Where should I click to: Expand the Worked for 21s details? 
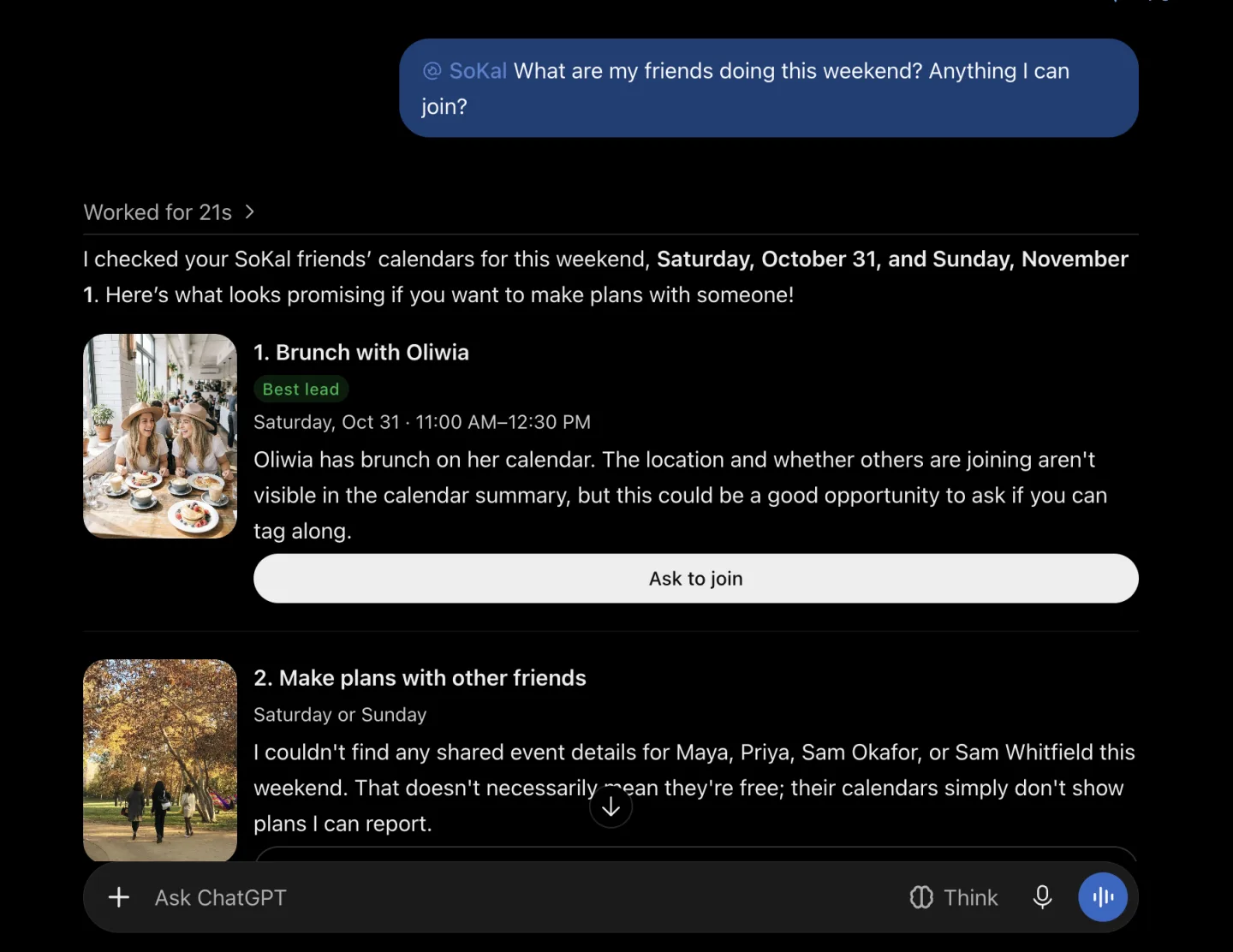click(x=170, y=212)
